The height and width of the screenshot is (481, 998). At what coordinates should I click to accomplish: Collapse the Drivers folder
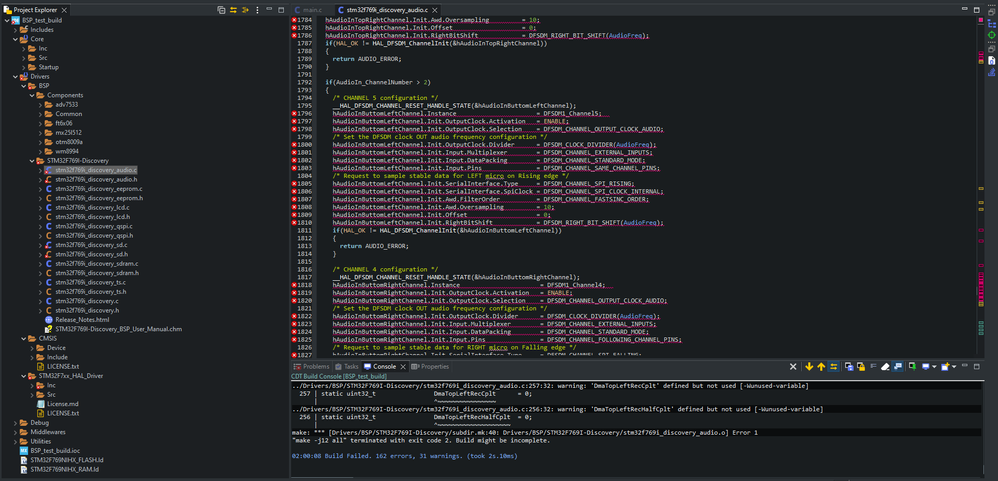pos(15,76)
